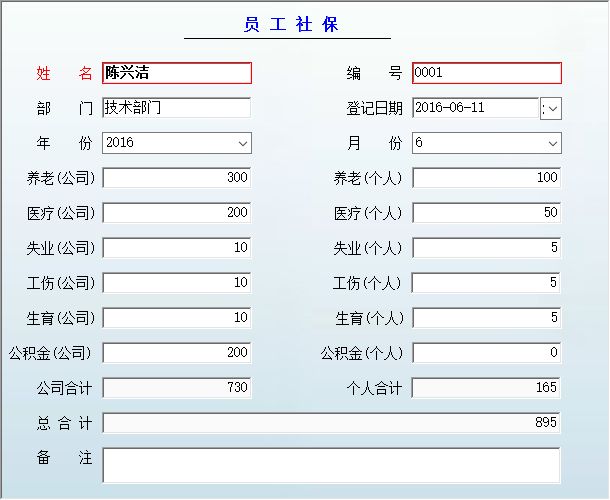Click the 年份 label
This screenshot has height=500, width=610.
(x=64, y=143)
